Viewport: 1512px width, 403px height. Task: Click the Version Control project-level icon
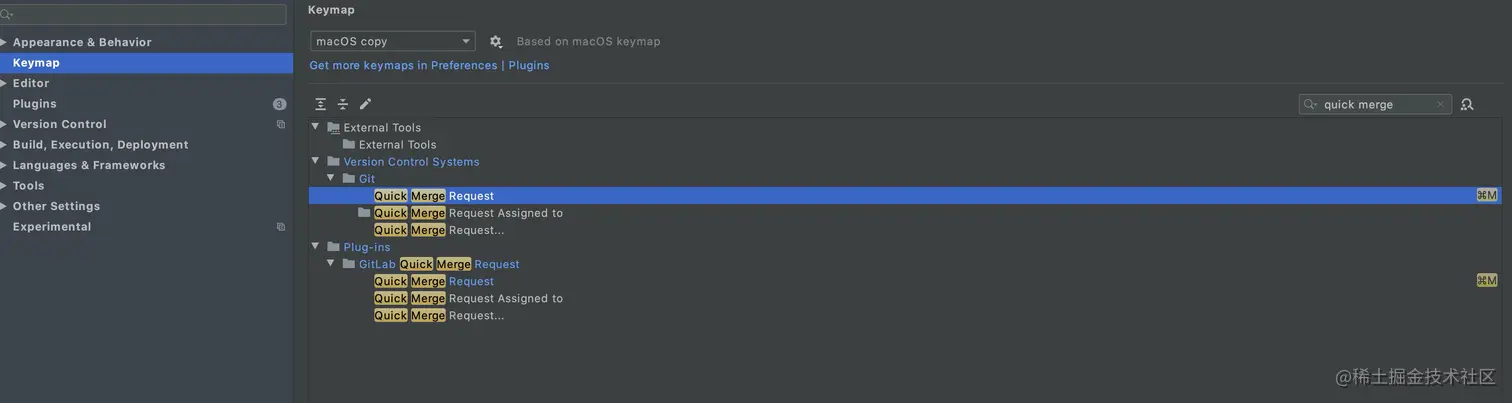(281, 124)
